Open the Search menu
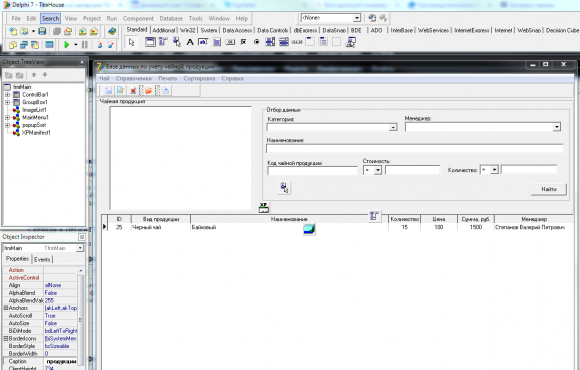This screenshot has height=370, width=580. click(x=50, y=18)
